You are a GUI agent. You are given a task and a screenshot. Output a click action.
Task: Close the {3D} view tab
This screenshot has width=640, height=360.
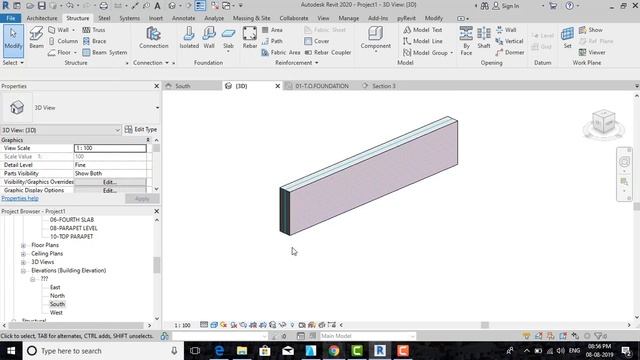pyautogui.click(x=278, y=86)
